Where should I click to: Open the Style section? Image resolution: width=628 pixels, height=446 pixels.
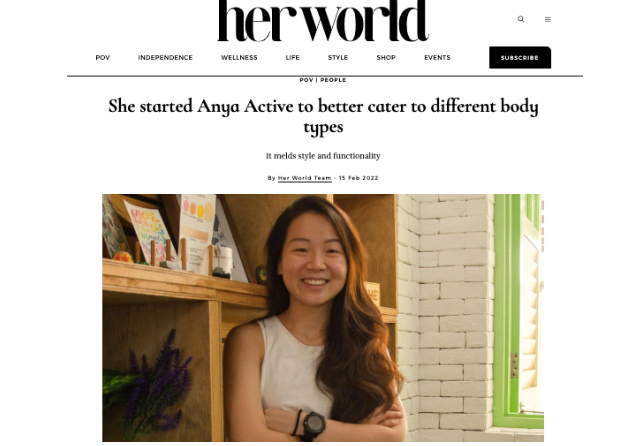(338, 58)
